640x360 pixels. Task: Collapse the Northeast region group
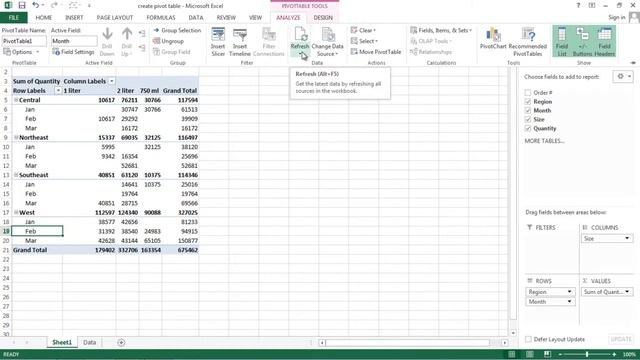[x=16, y=138]
